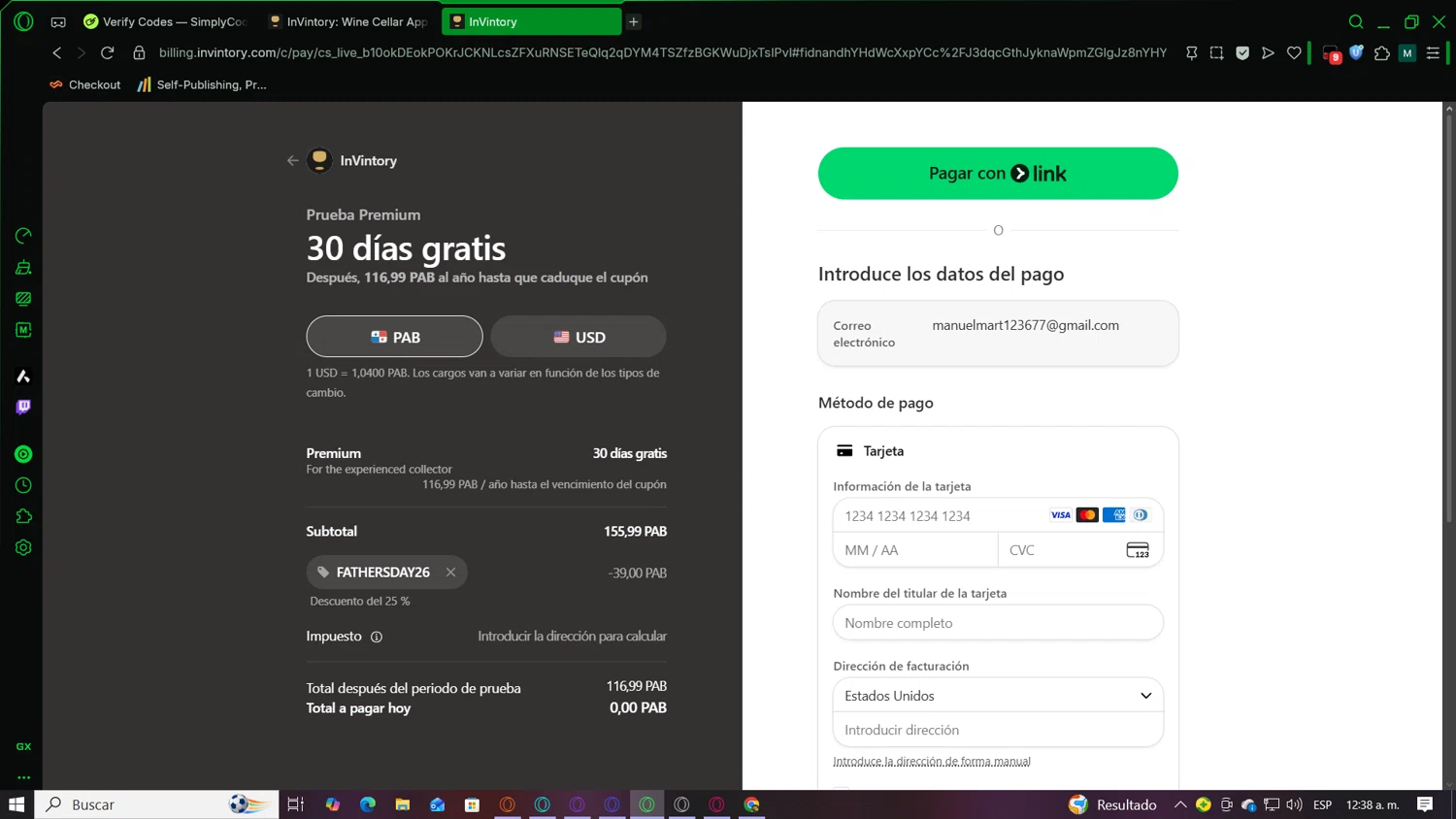Select PAB as the payment currency
1456x819 pixels.
point(394,337)
